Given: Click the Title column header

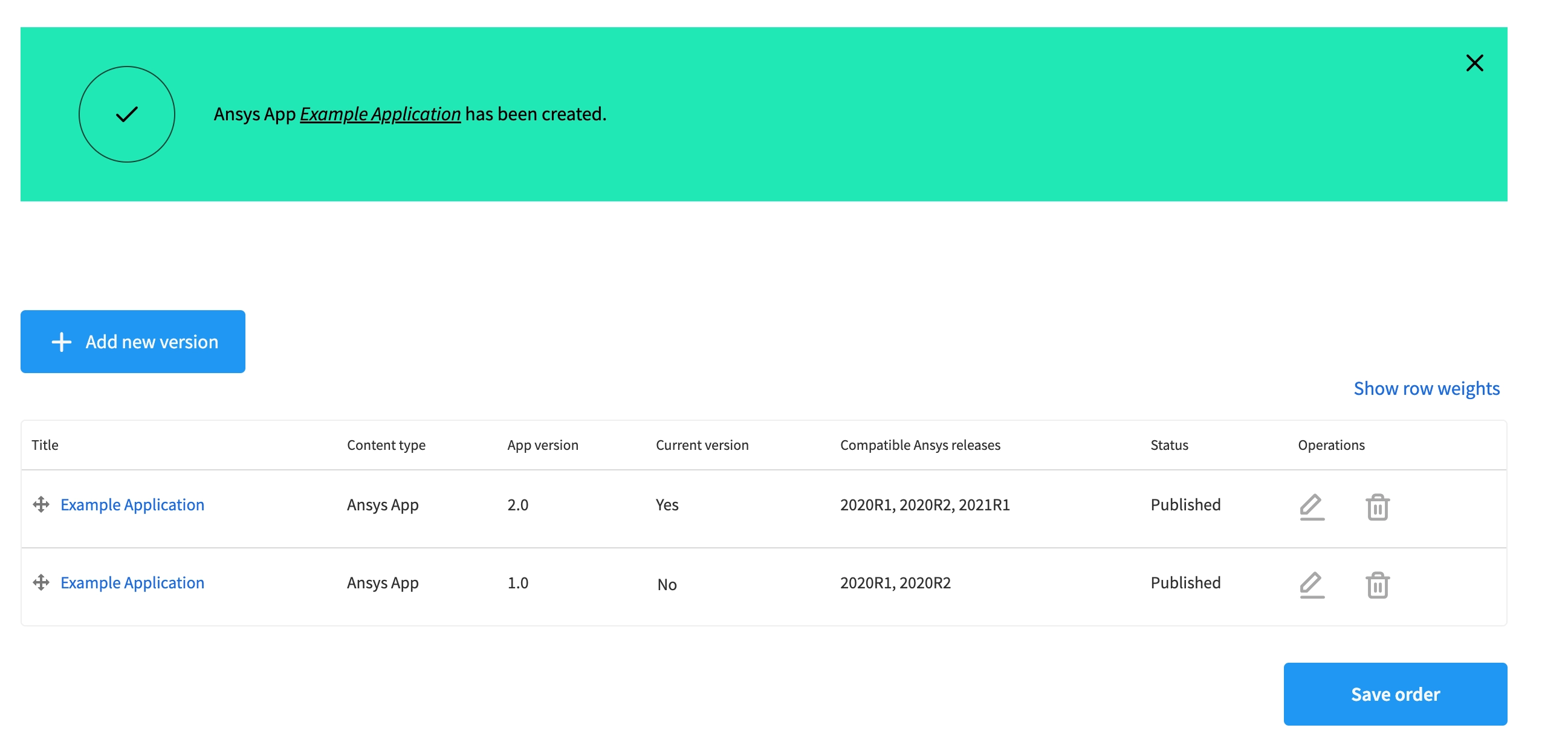Looking at the screenshot, I should click(x=45, y=445).
